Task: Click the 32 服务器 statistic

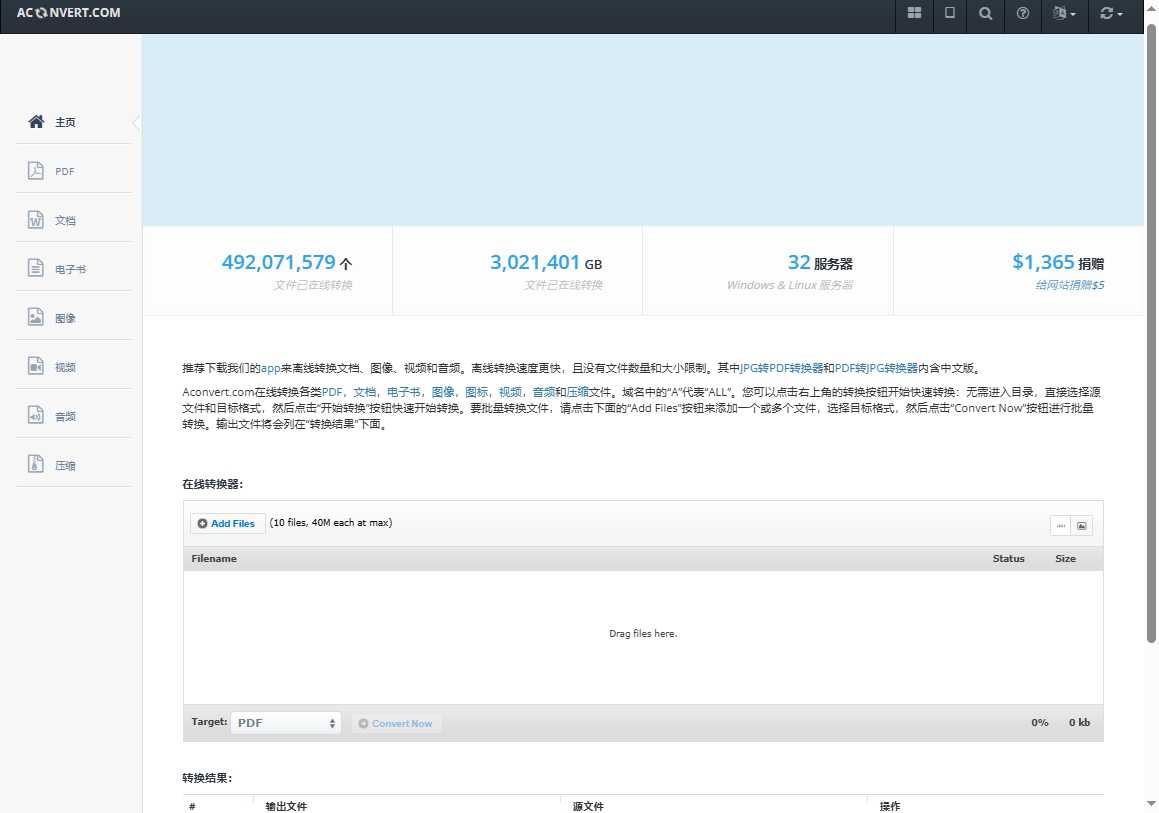Action: tap(820, 262)
